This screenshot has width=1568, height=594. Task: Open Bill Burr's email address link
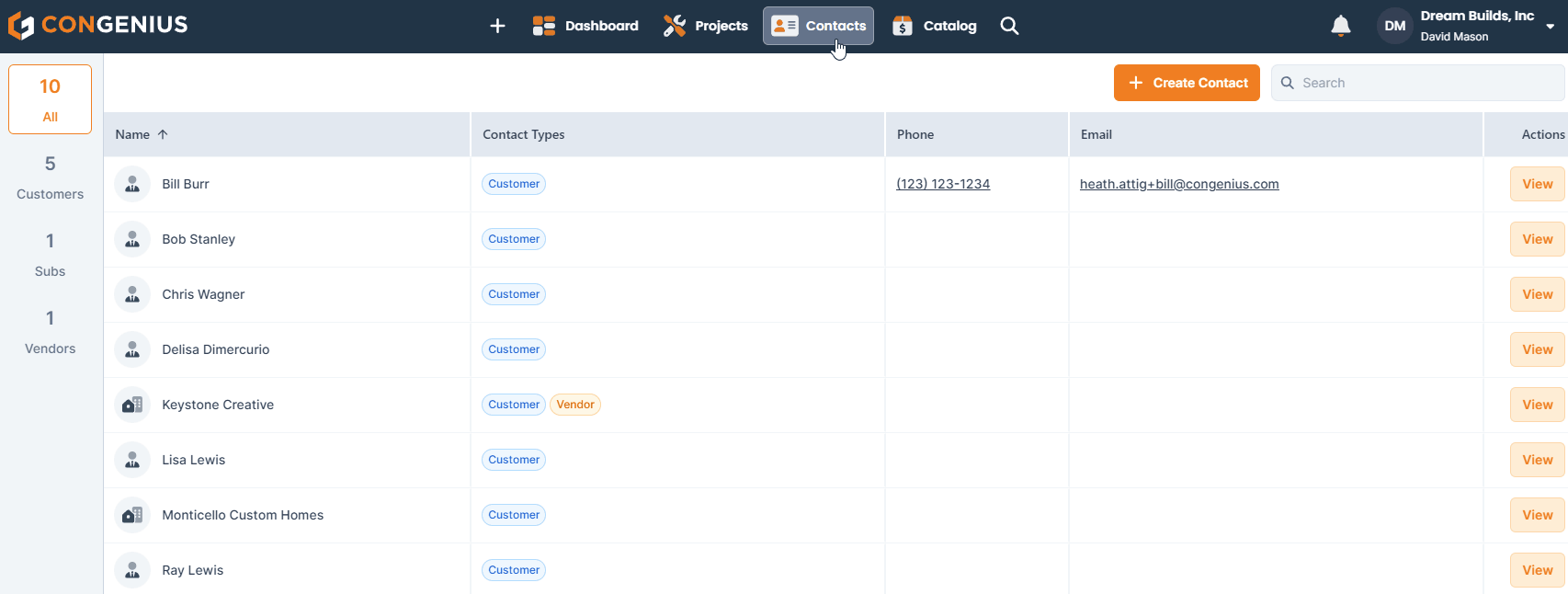(x=1179, y=184)
